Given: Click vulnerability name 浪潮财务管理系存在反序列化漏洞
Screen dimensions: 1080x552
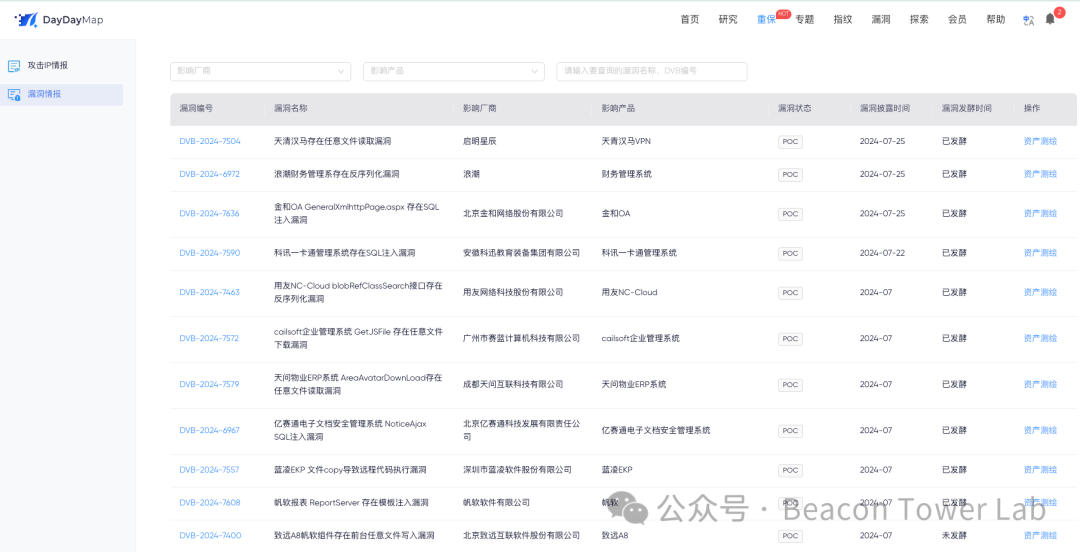Looking at the screenshot, I should tap(337, 174).
